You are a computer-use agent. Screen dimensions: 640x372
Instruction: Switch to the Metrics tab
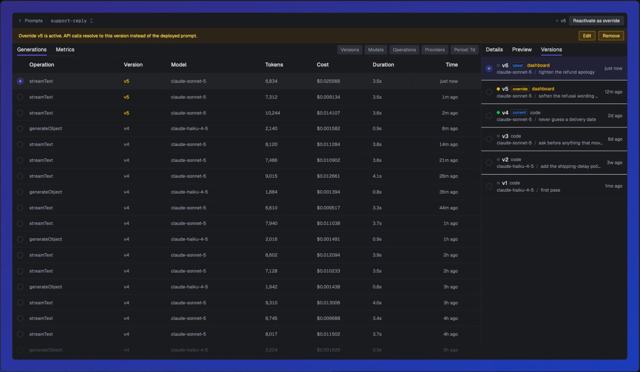[x=65, y=49]
